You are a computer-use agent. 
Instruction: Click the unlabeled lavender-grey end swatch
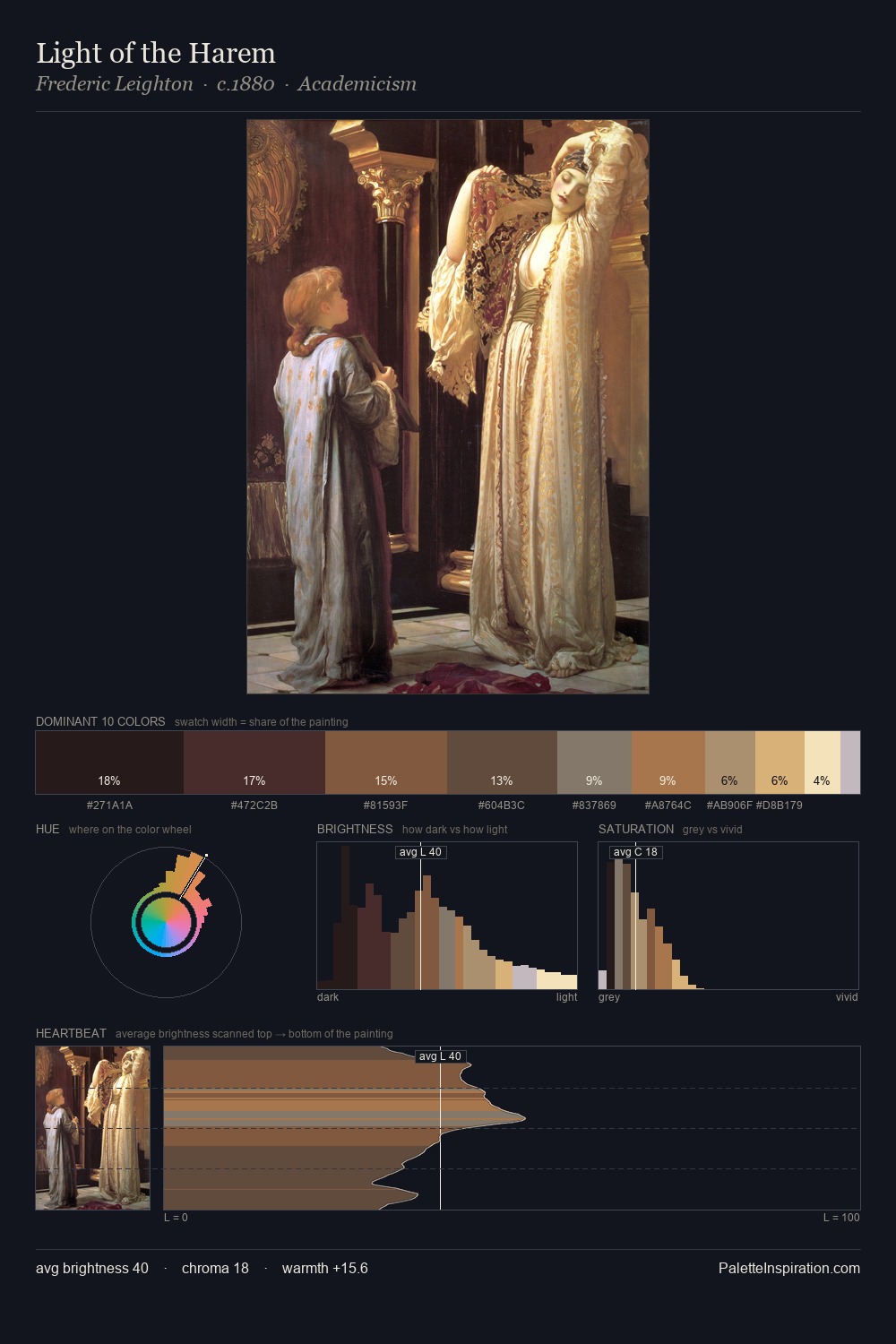850,762
